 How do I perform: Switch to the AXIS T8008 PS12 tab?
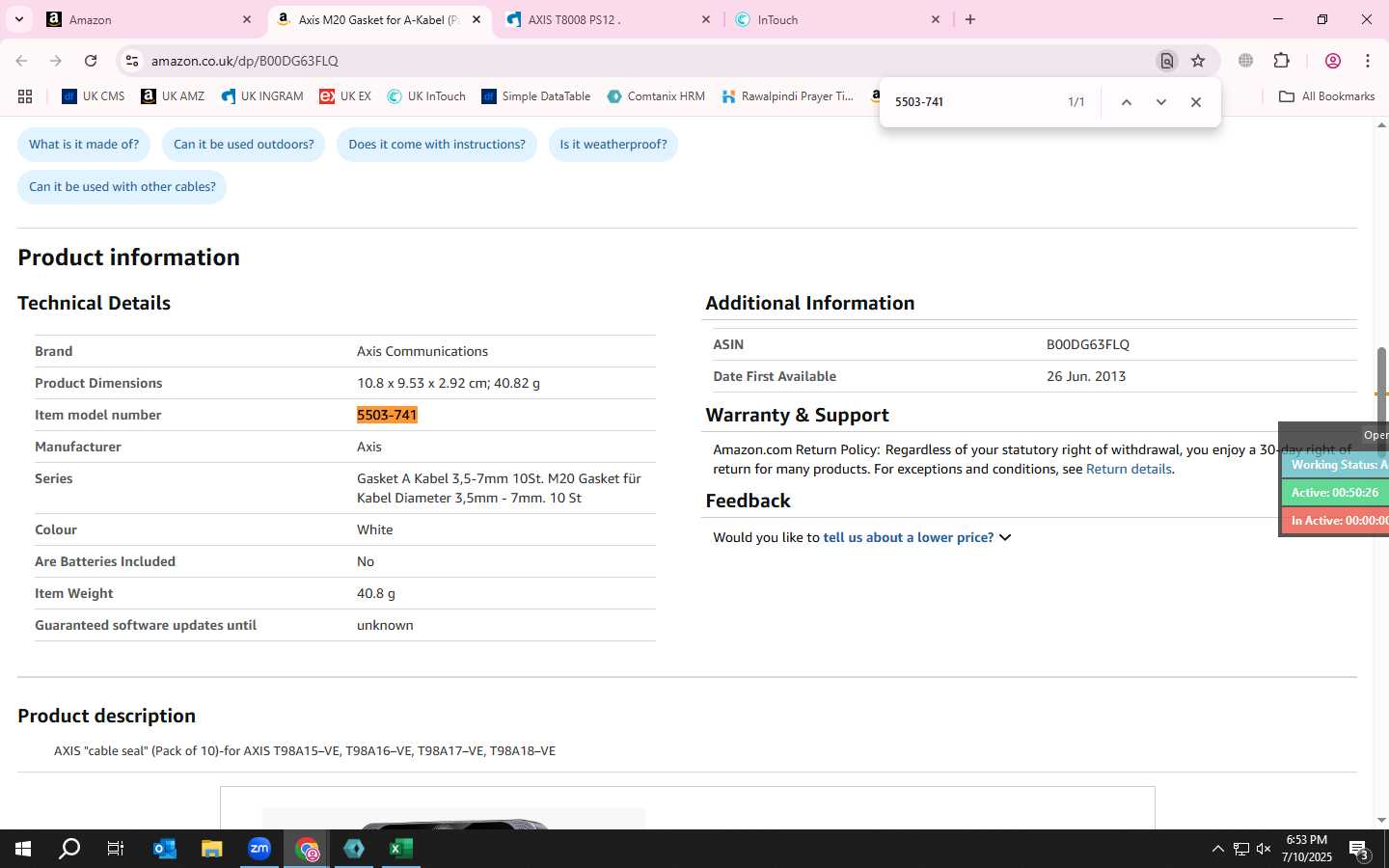click(608, 19)
